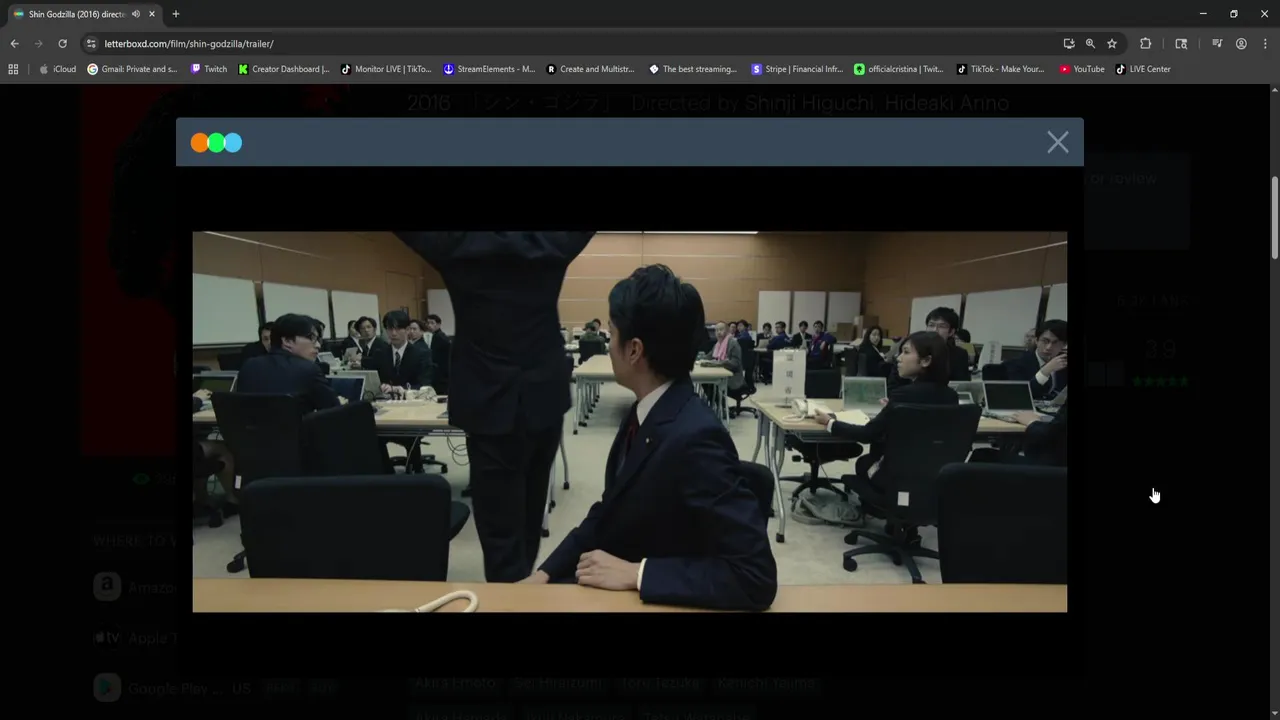Click the page vertical scrollbar thumb
This screenshot has height=720, width=1280.
[x=1275, y=218]
